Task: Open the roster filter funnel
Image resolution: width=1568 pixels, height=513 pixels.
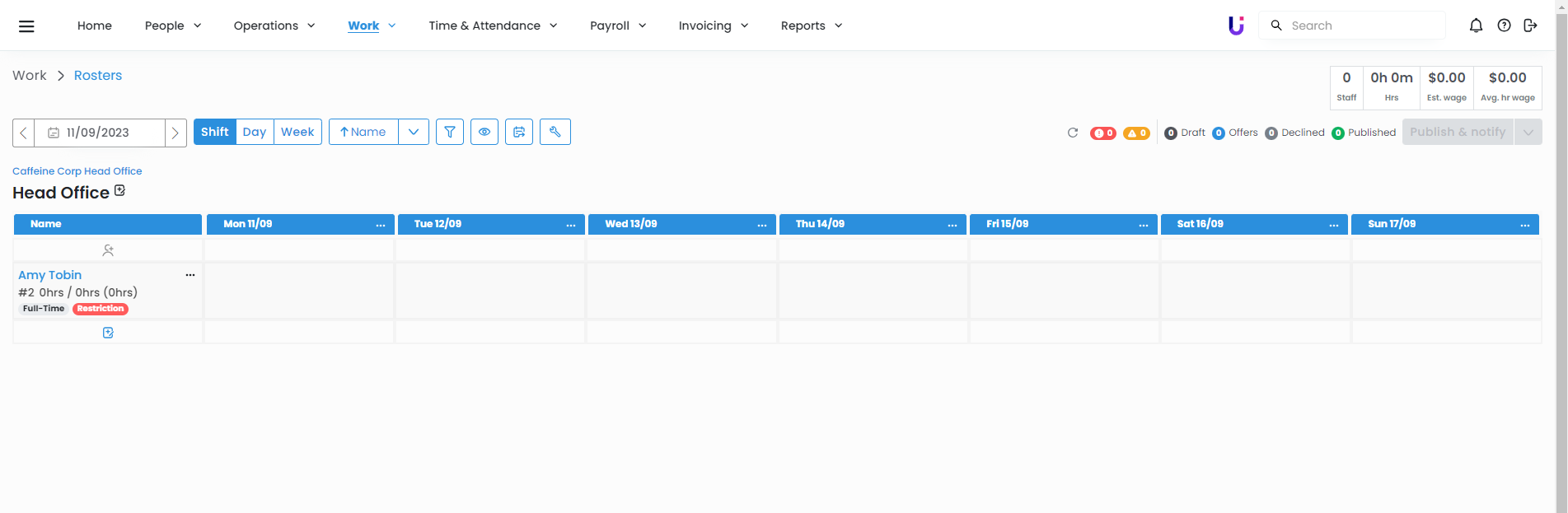Action: (450, 132)
